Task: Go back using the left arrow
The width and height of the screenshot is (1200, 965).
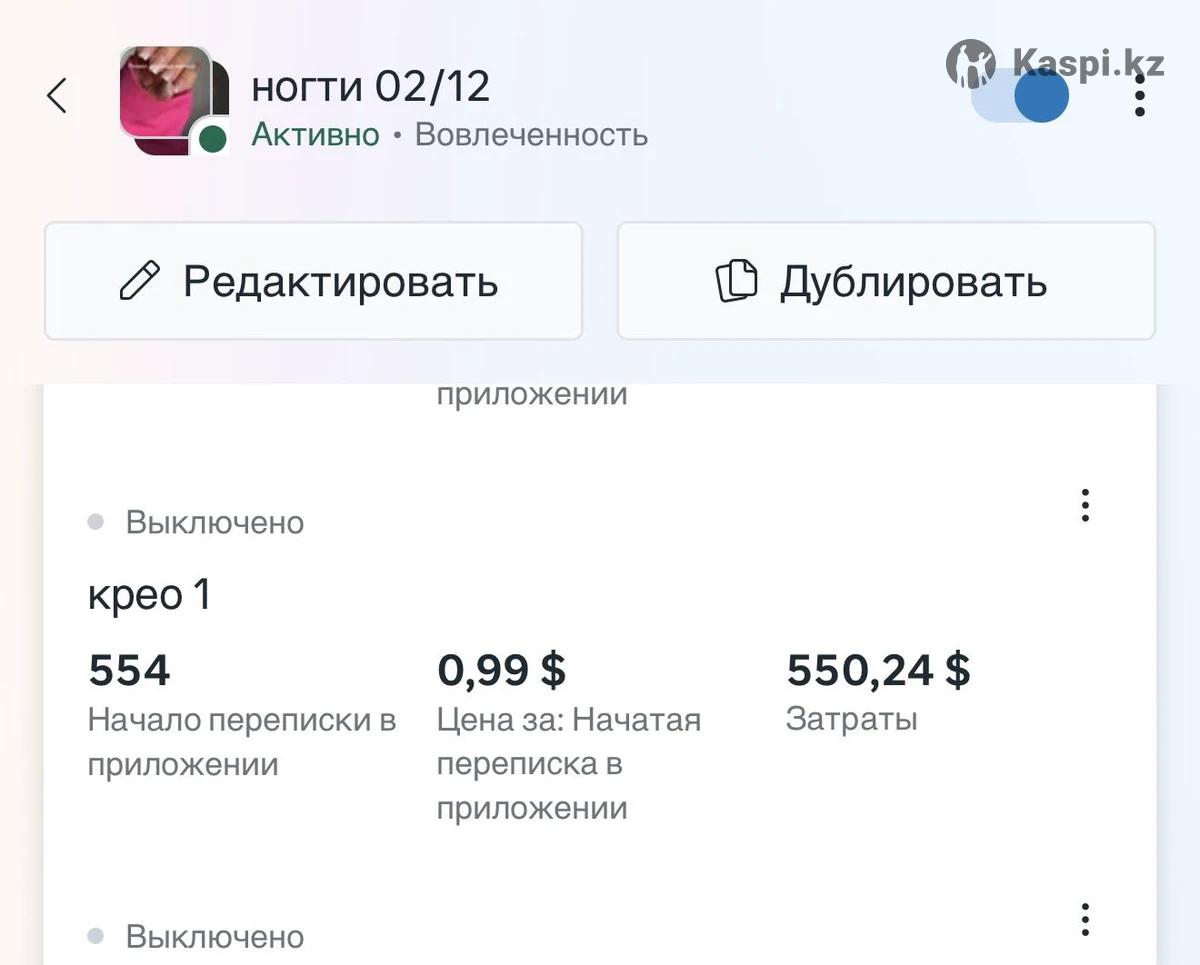Action: click(x=57, y=96)
